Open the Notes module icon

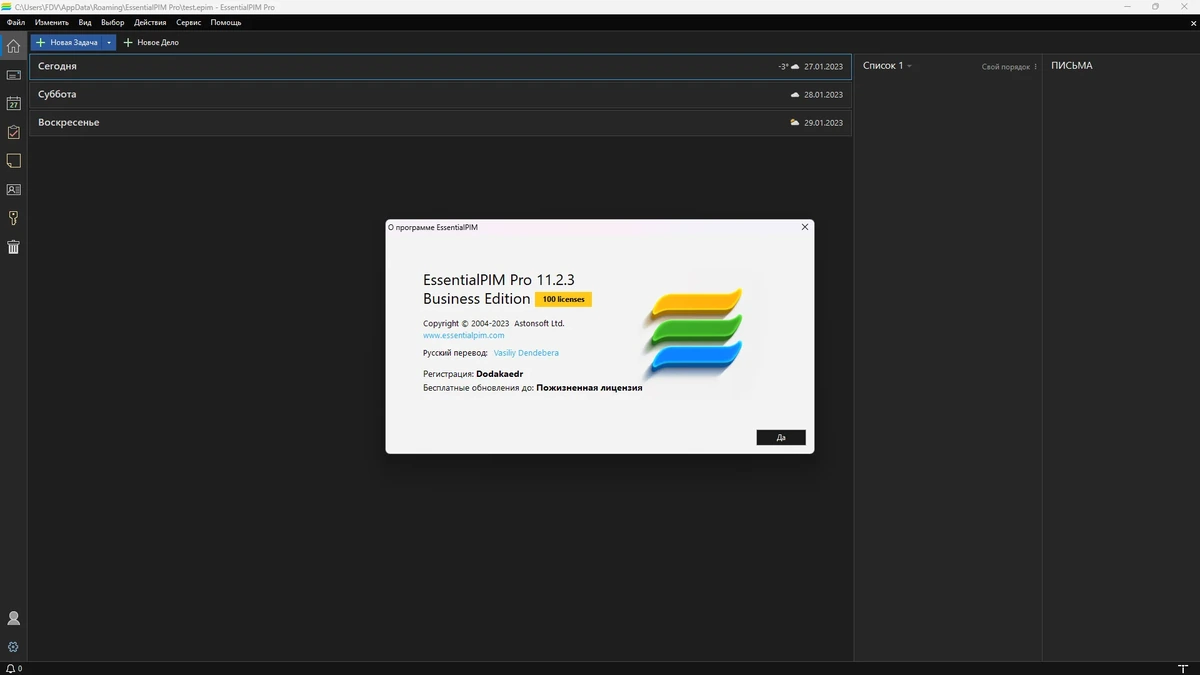coord(13,161)
